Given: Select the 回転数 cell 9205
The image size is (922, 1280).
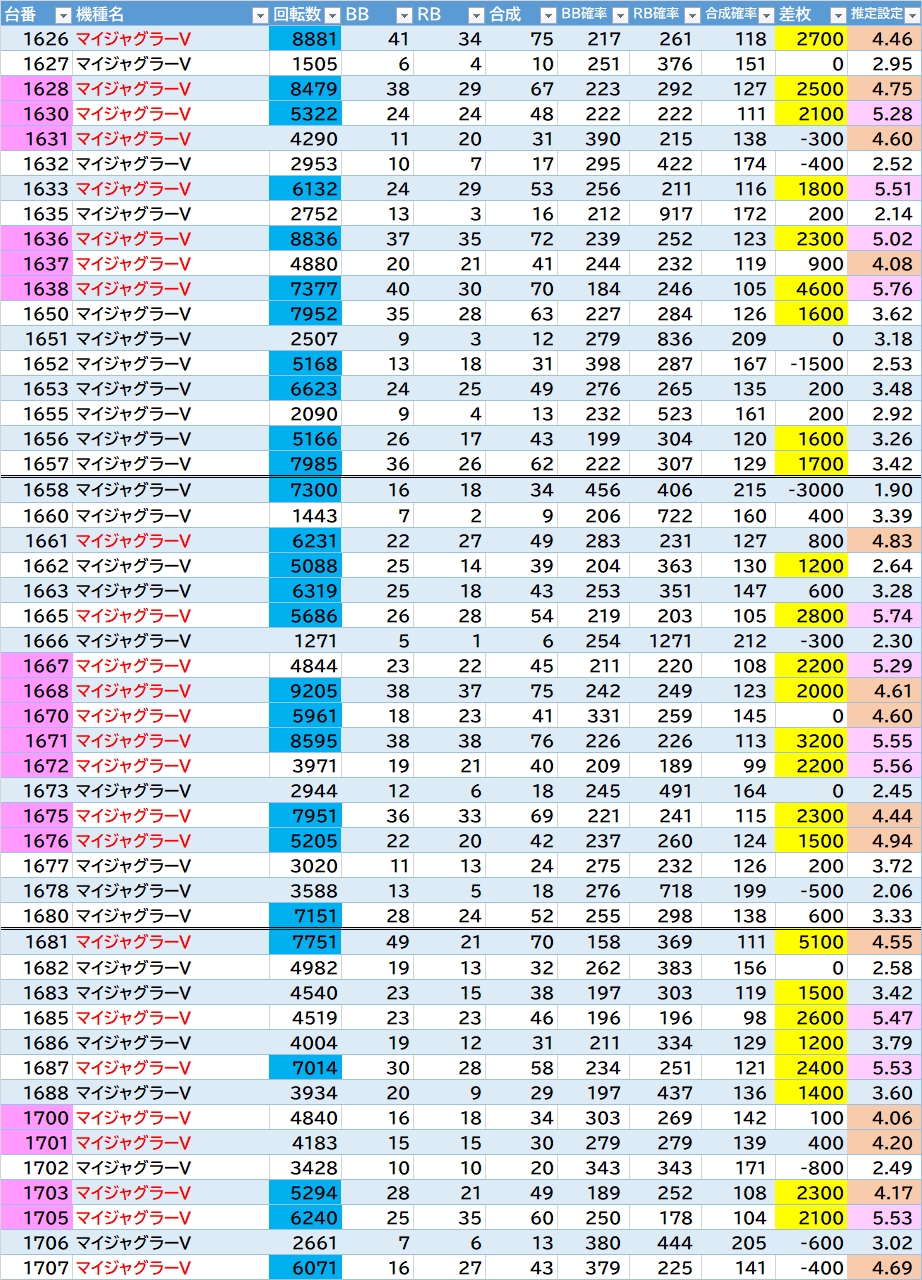Looking at the screenshot, I should tap(305, 691).
